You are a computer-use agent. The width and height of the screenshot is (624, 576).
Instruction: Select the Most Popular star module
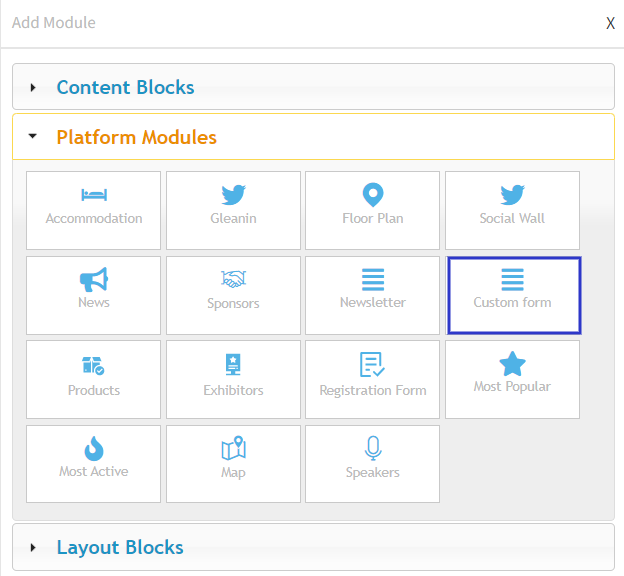tap(512, 379)
